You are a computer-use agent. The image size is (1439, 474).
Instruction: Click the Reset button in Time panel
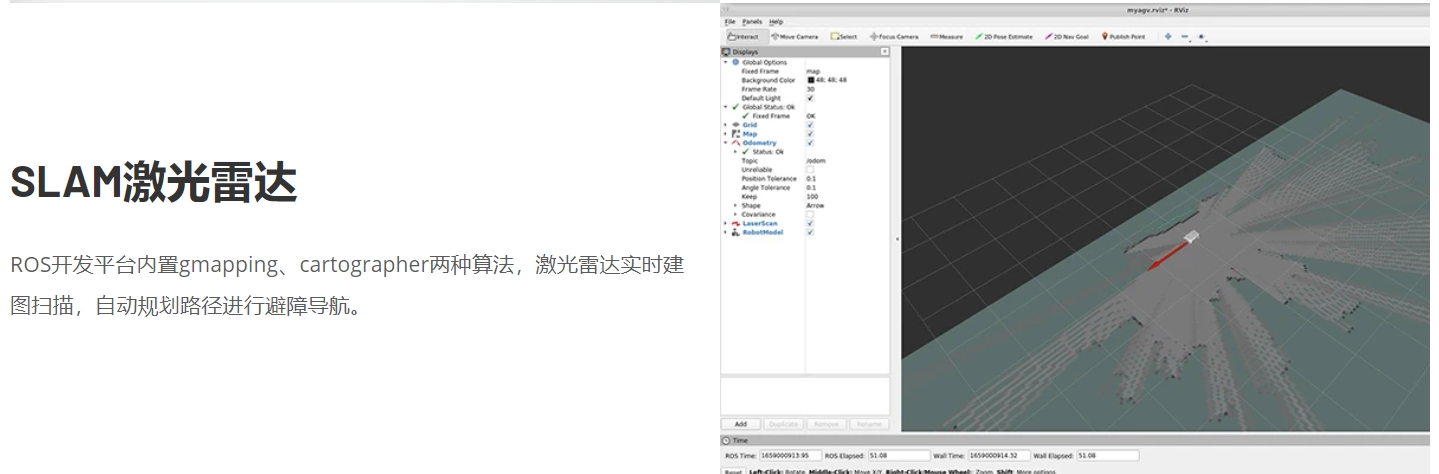733,470
